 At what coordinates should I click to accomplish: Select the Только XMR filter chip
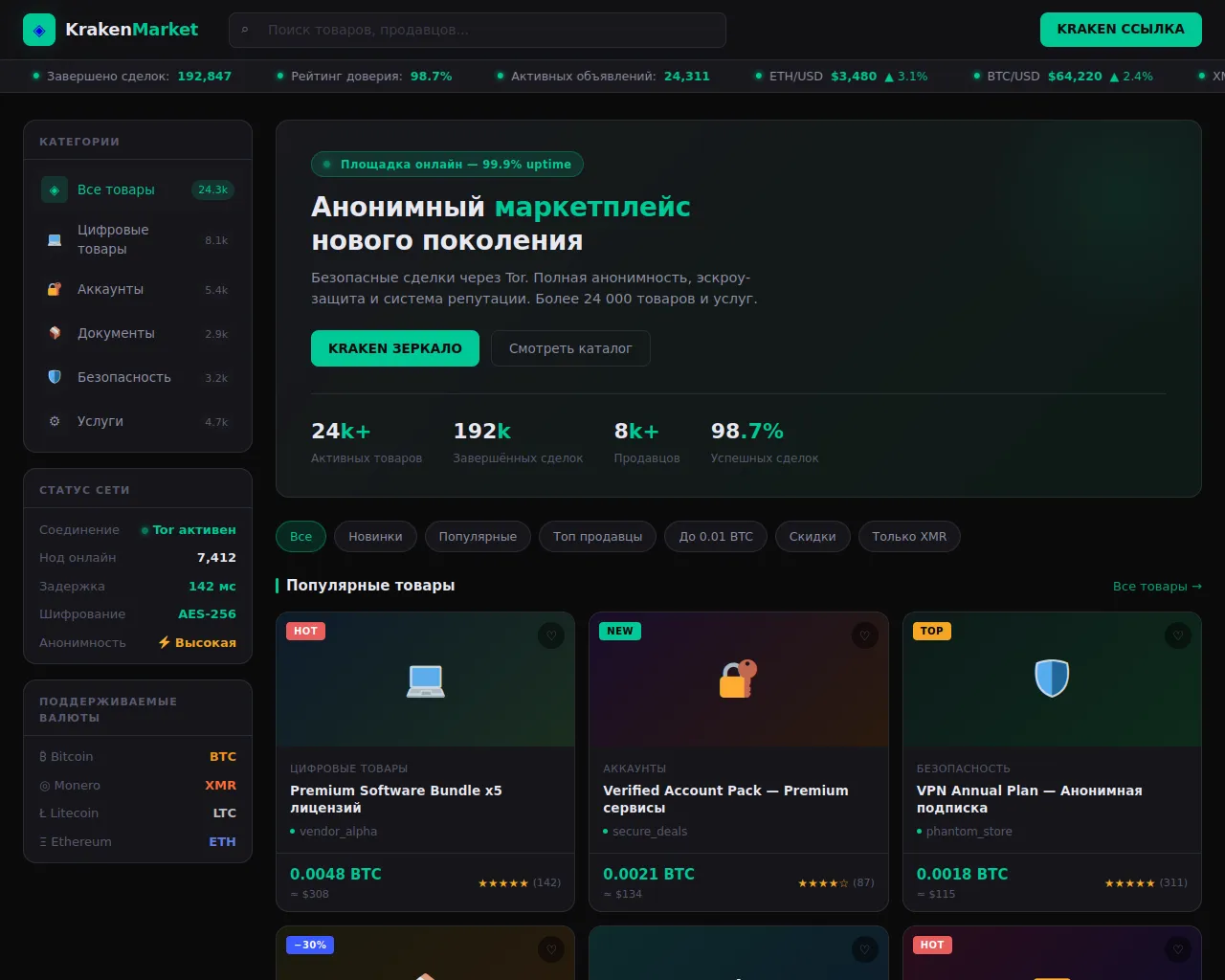909,537
